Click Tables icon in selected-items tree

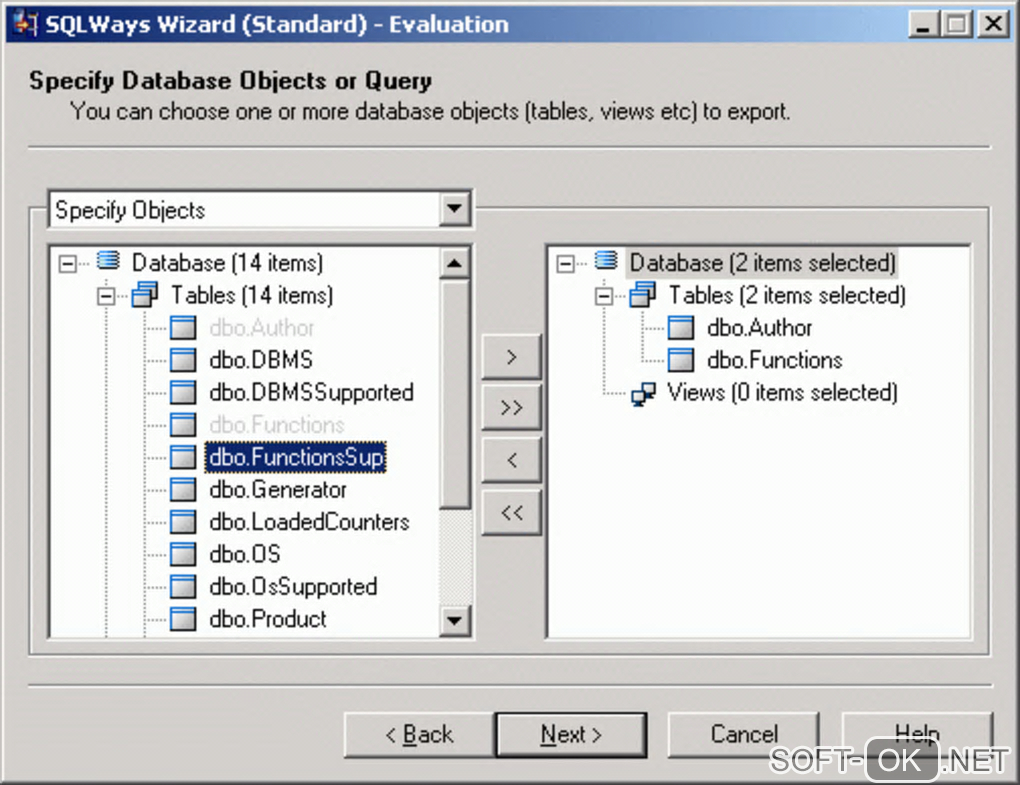click(643, 295)
